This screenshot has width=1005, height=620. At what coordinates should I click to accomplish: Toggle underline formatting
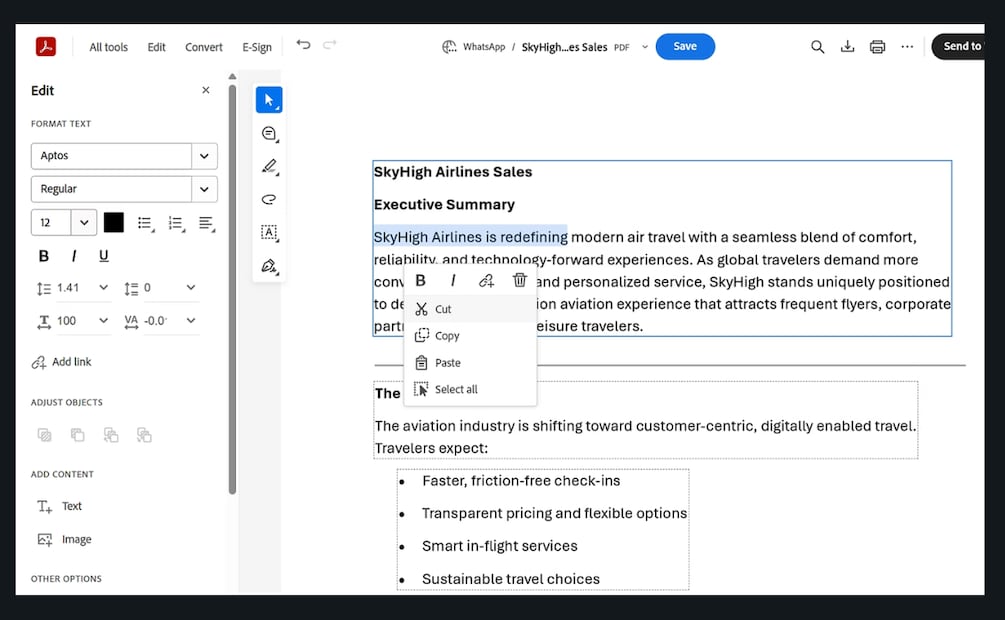point(104,256)
